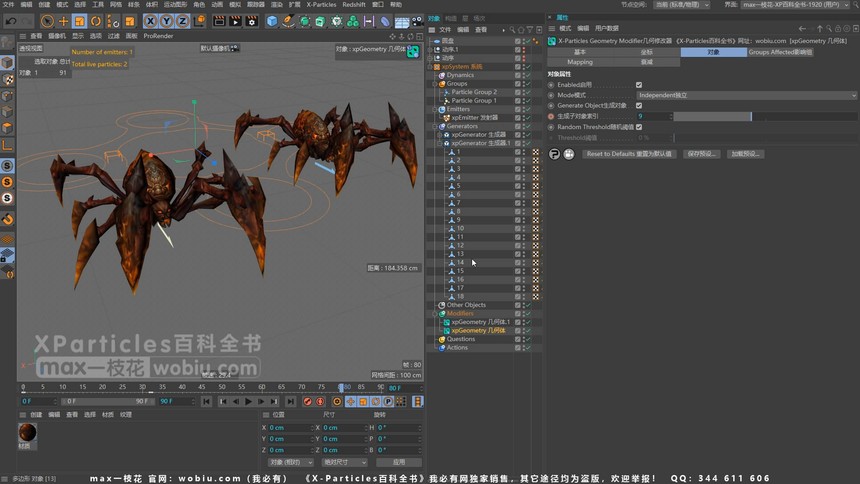
Task: Click the coordinate system icon
Action: [200, 21]
